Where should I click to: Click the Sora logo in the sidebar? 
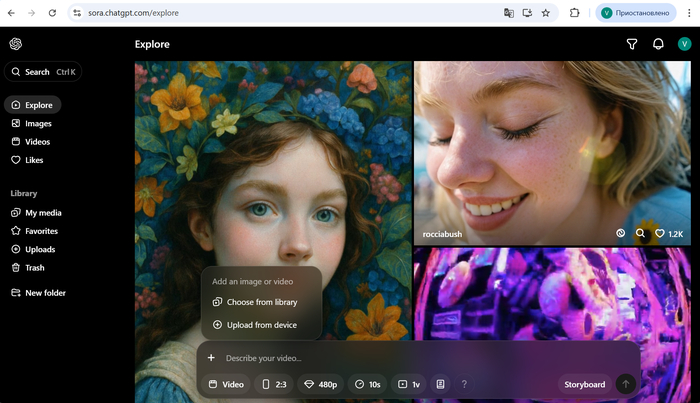click(x=16, y=44)
